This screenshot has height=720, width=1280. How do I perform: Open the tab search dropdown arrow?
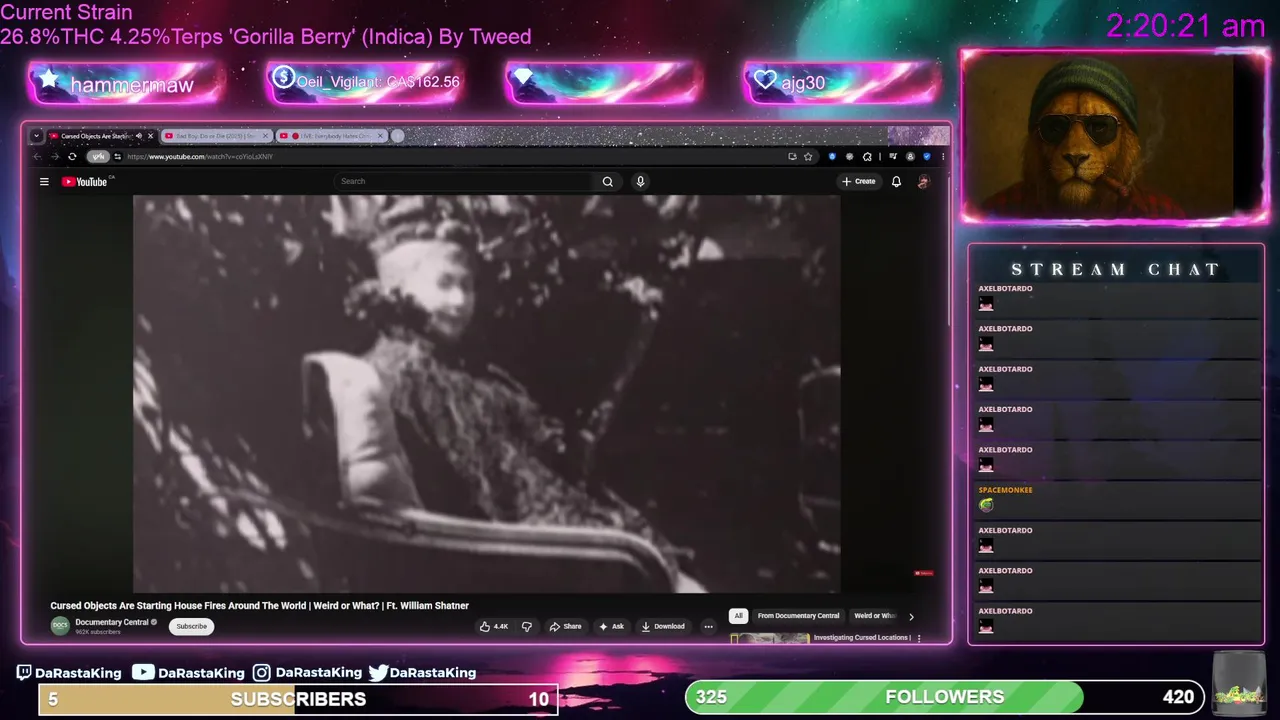[36, 136]
